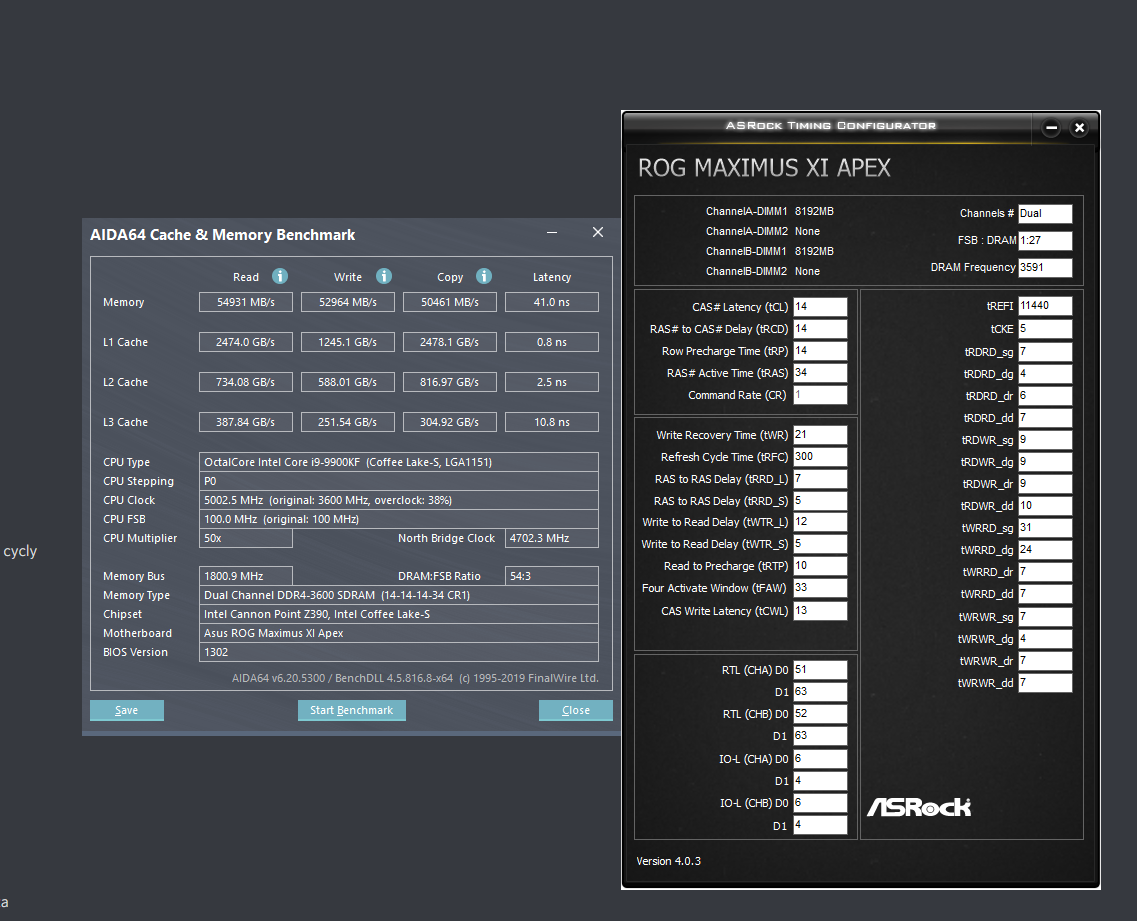
Task: Select the RAS# Active Time (tRAS) field
Action: 820,373
